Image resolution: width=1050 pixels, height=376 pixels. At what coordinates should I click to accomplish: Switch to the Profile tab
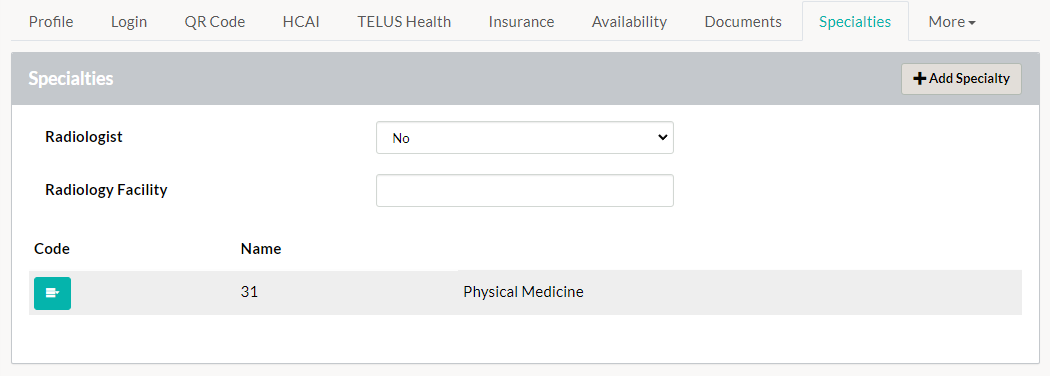tap(51, 21)
